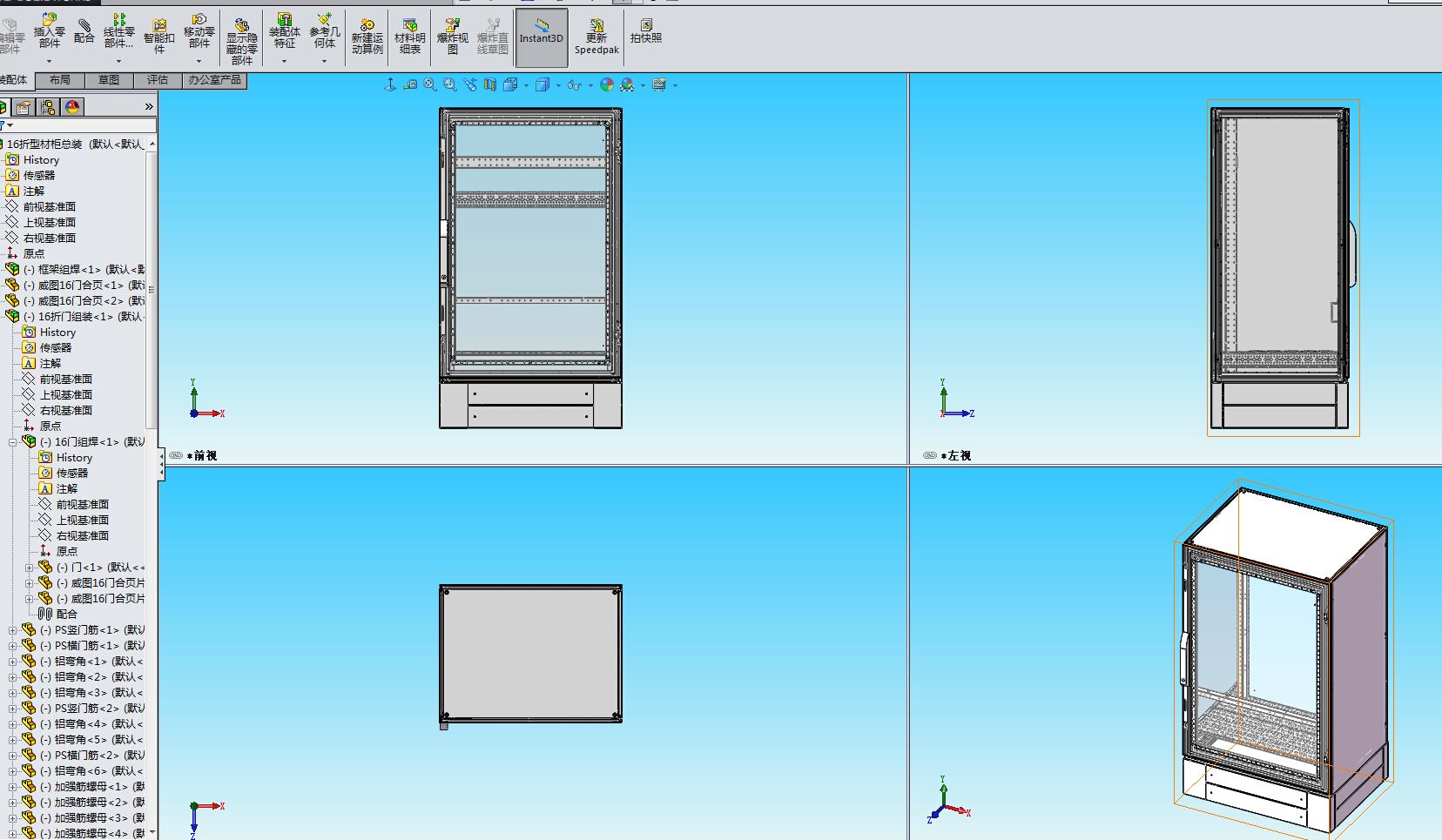
Task: Take a snapshot with 拍快照
Action: tap(646, 31)
